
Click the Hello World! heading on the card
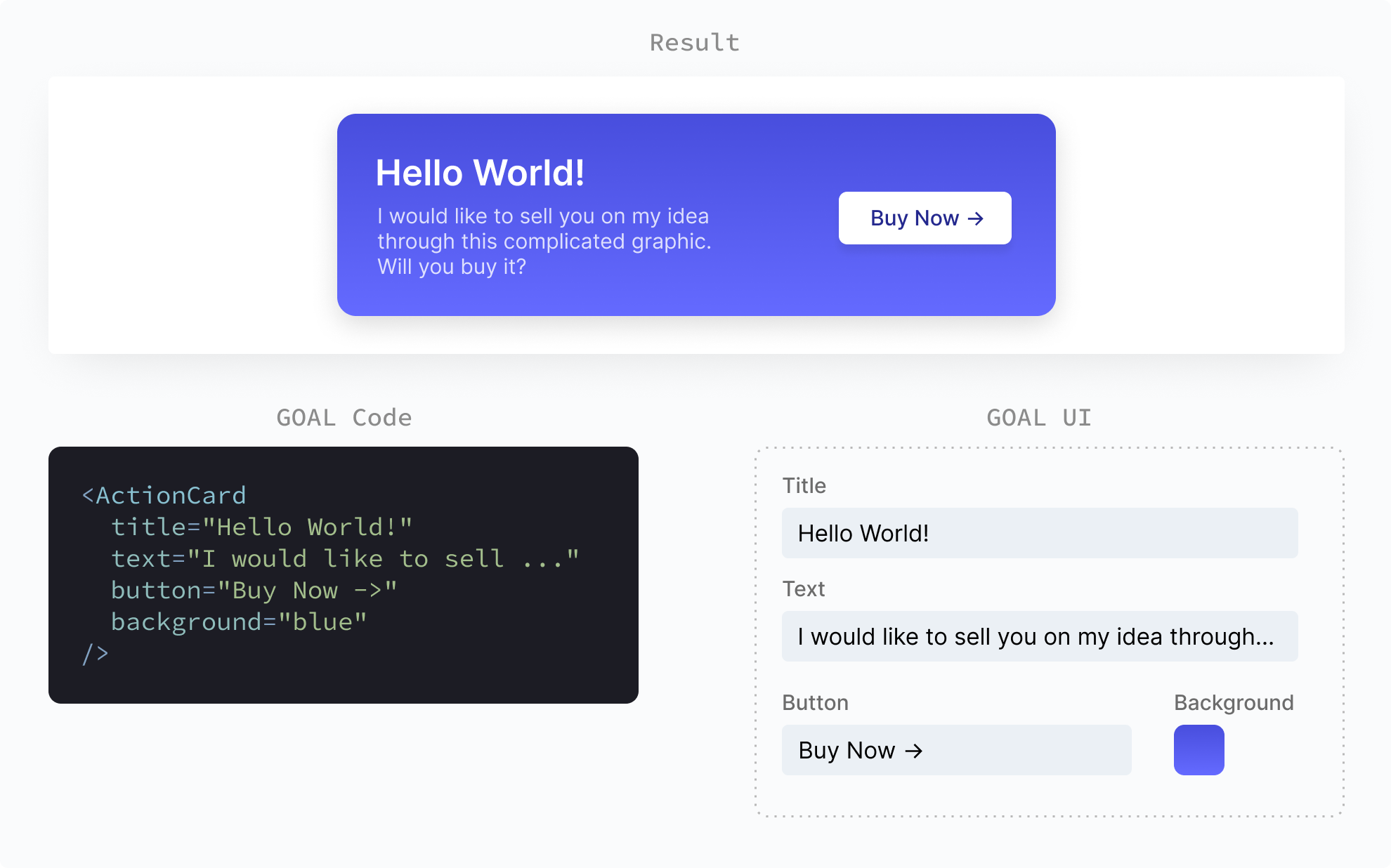coord(480,173)
